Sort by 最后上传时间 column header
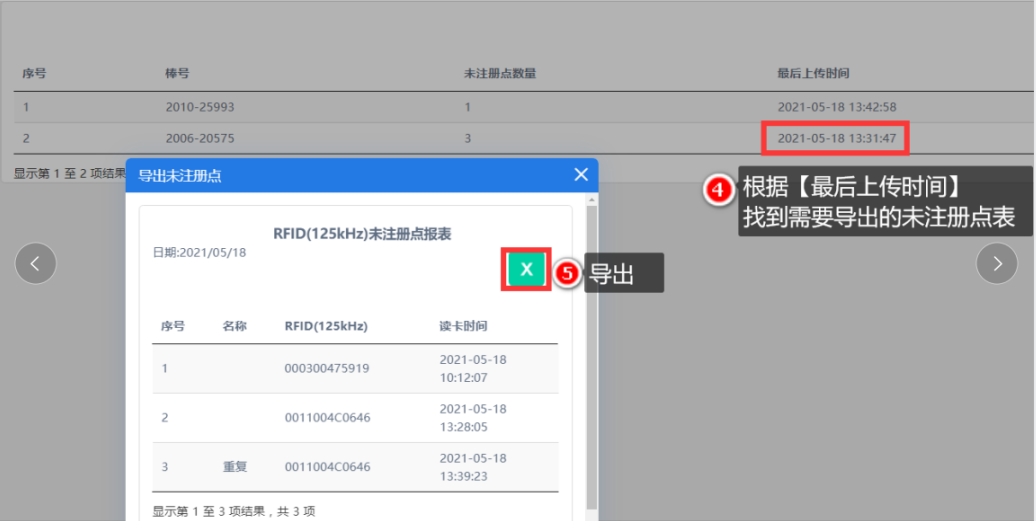The height and width of the screenshot is (521, 1036). 813,74
